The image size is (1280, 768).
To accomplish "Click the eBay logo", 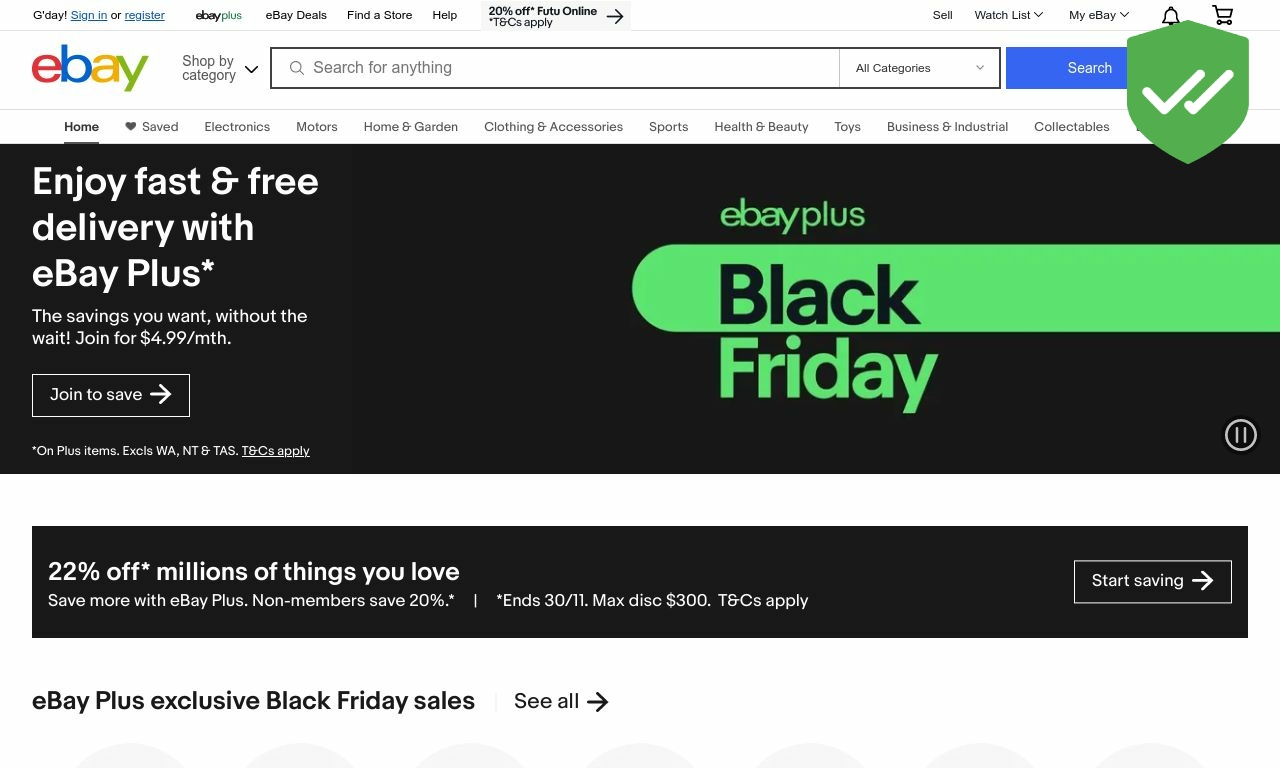I will (90, 68).
